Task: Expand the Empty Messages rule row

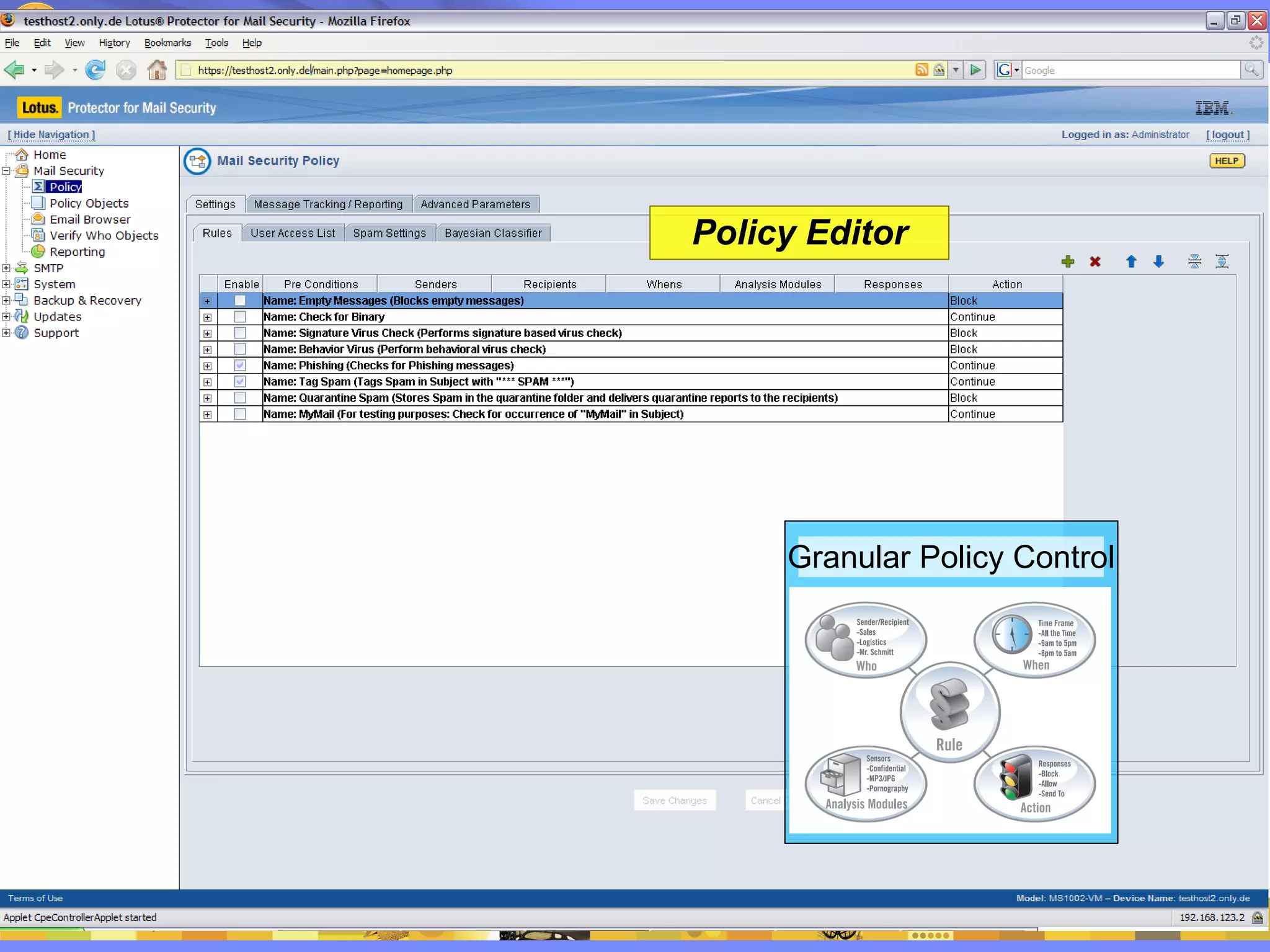Action: [x=208, y=301]
